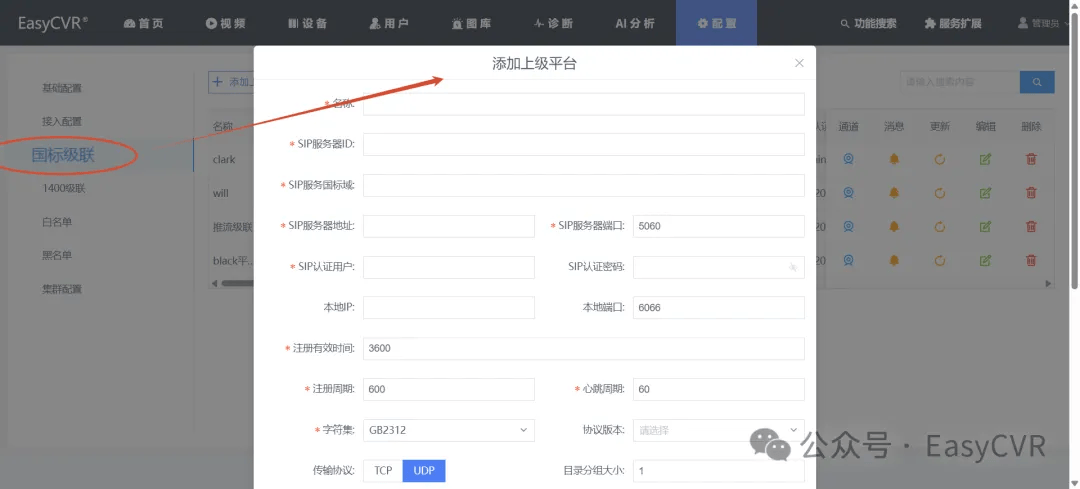Screen dimensions: 1080x489
Task: Click the edit icon in 推流级联 row
Action: click(x=986, y=226)
